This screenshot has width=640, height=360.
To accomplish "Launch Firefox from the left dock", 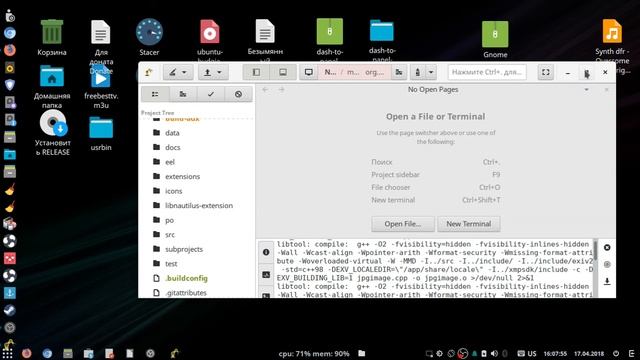I will click(10, 50).
